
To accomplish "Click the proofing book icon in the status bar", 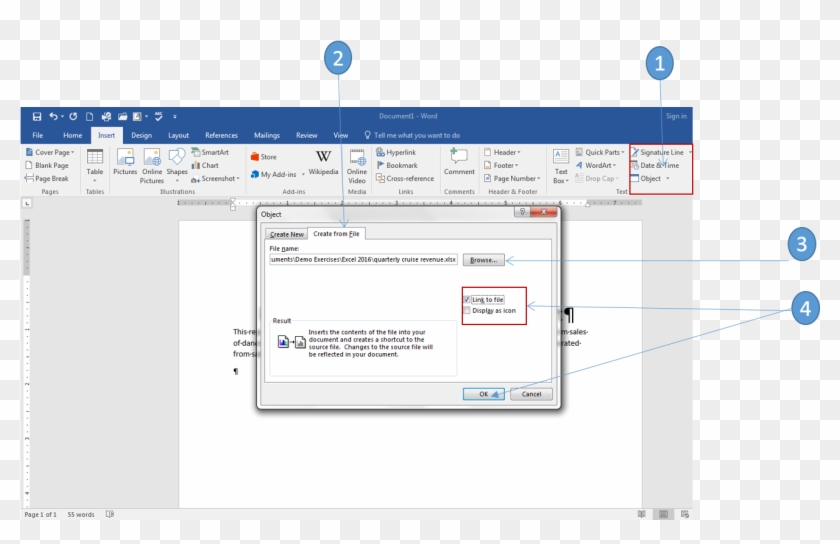I will click(110, 515).
